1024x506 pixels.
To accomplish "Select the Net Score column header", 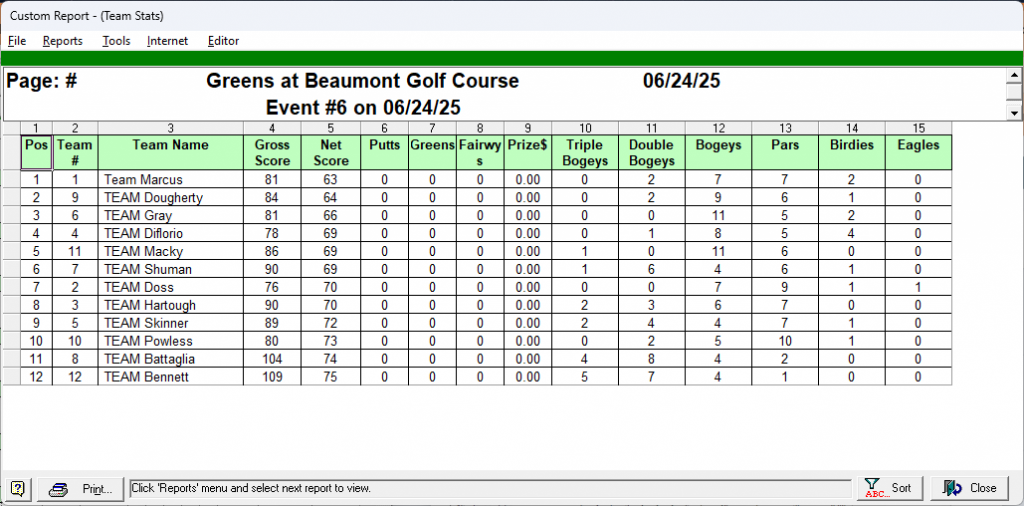I will pos(331,152).
